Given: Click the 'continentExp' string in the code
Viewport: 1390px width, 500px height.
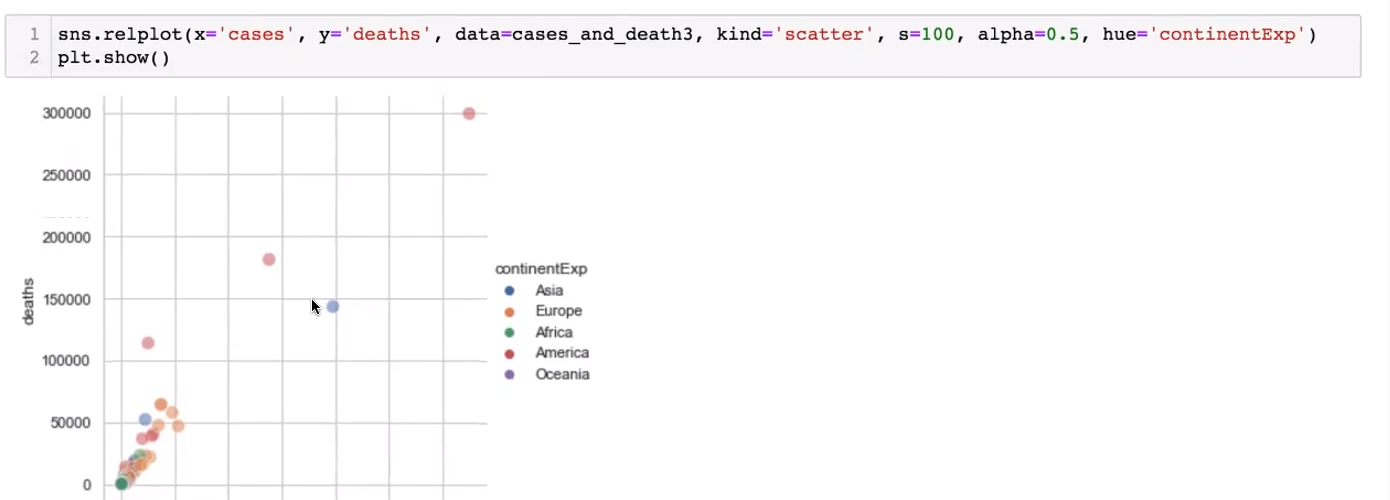Looking at the screenshot, I should 1228,35.
